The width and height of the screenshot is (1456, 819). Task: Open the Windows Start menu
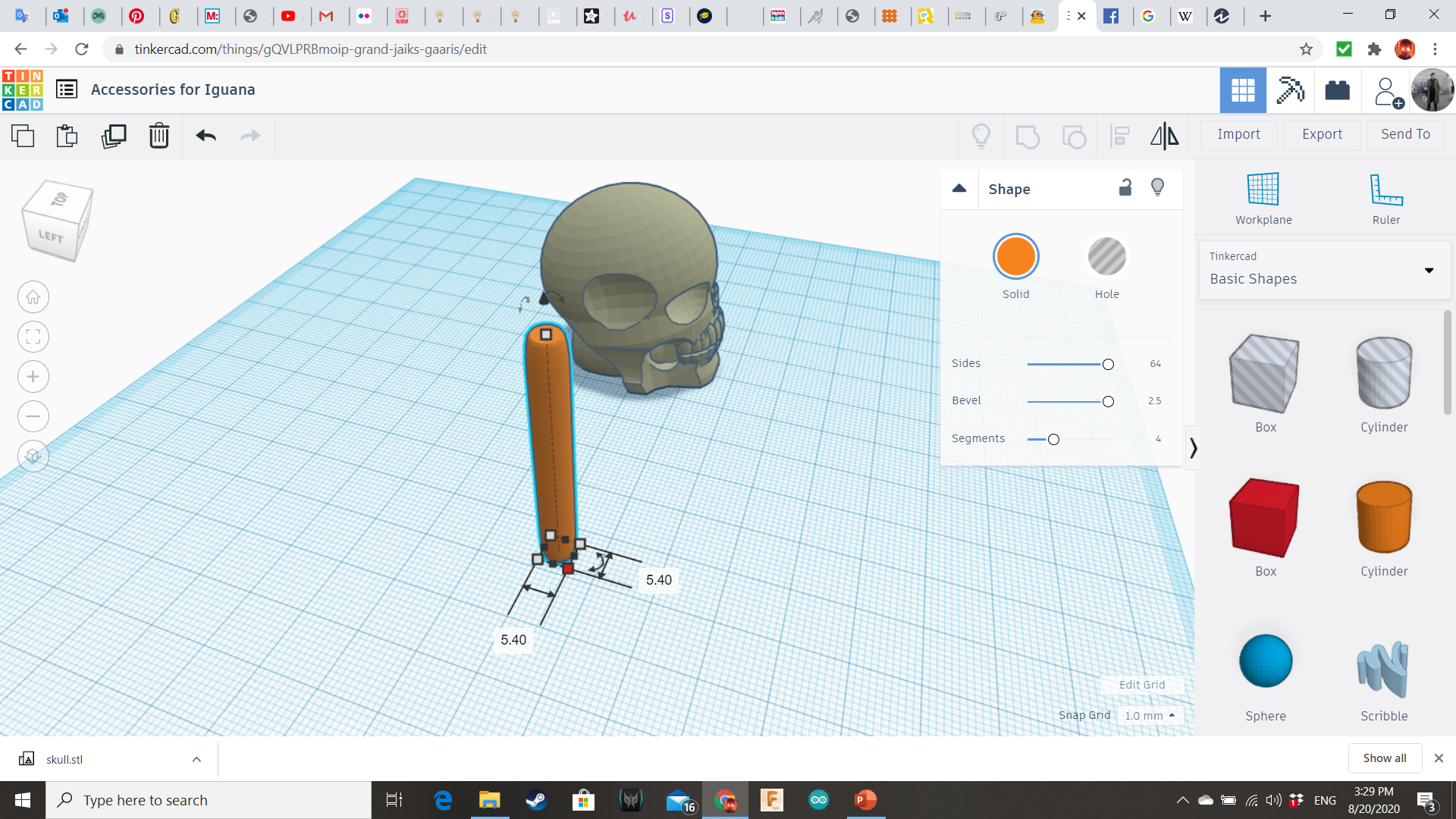(x=22, y=800)
